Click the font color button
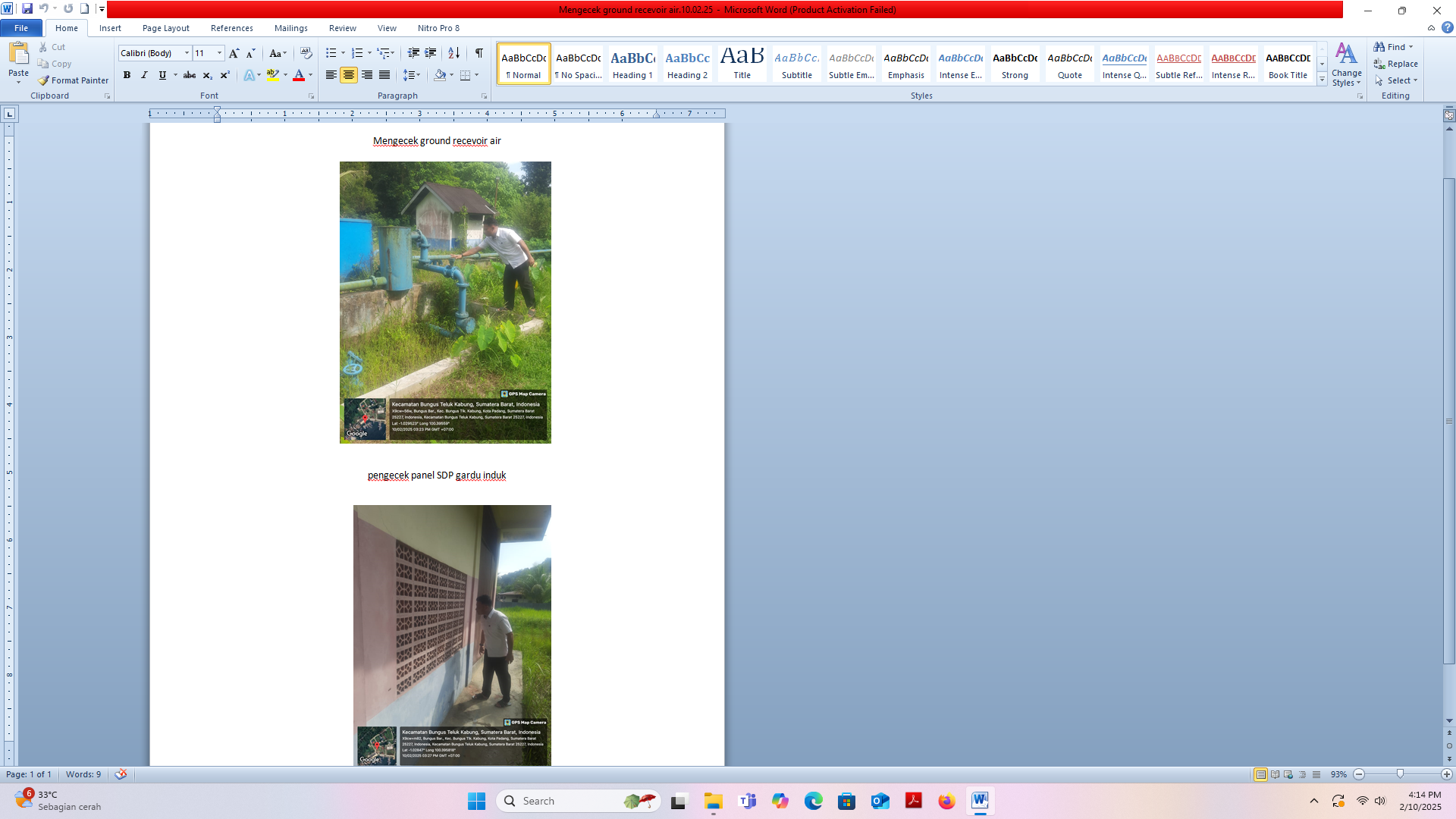Image resolution: width=1456 pixels, height=819 pixels. (x=299, y=75)
